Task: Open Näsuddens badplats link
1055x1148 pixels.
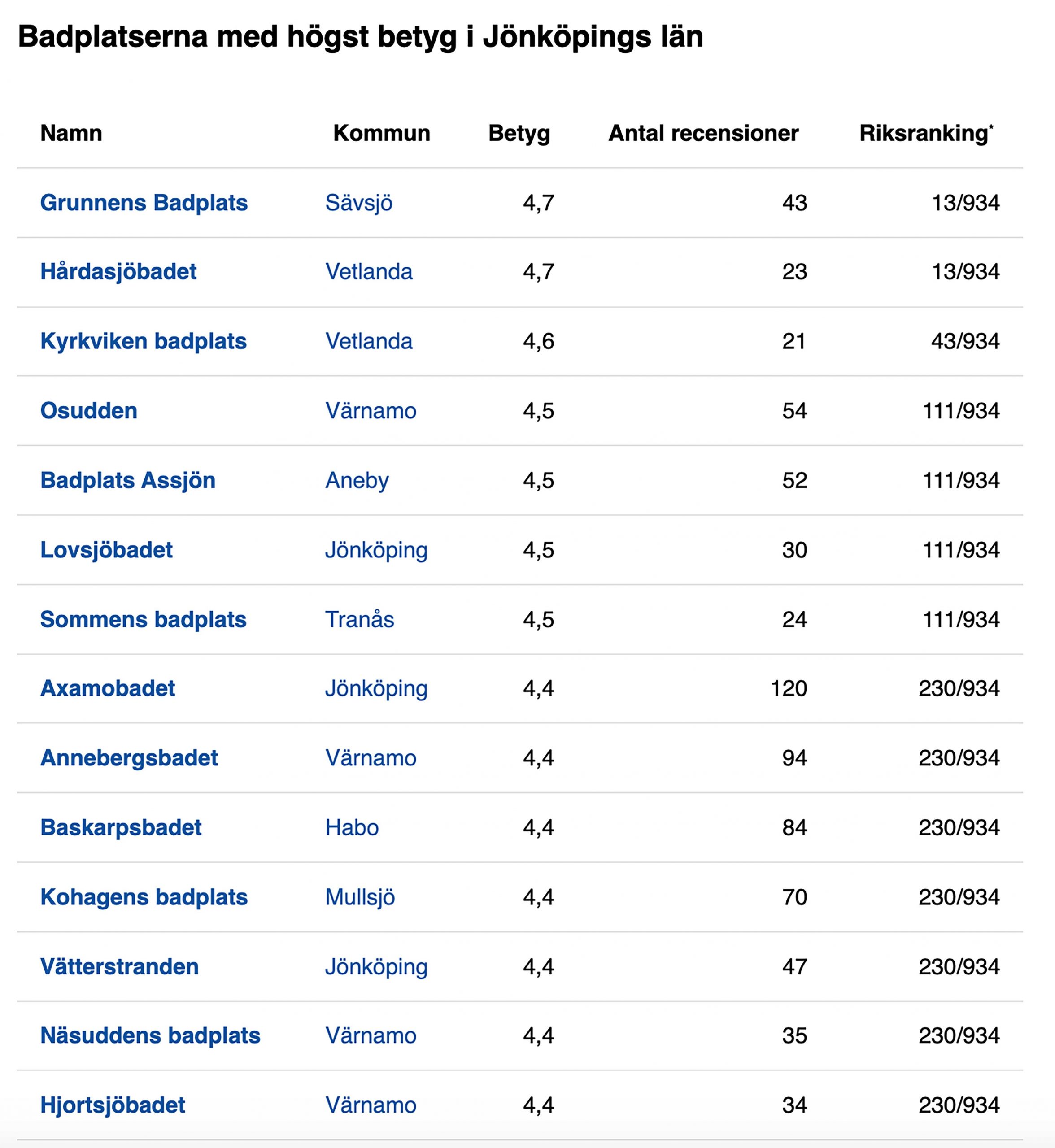Action: click(x=150, y=1035)
